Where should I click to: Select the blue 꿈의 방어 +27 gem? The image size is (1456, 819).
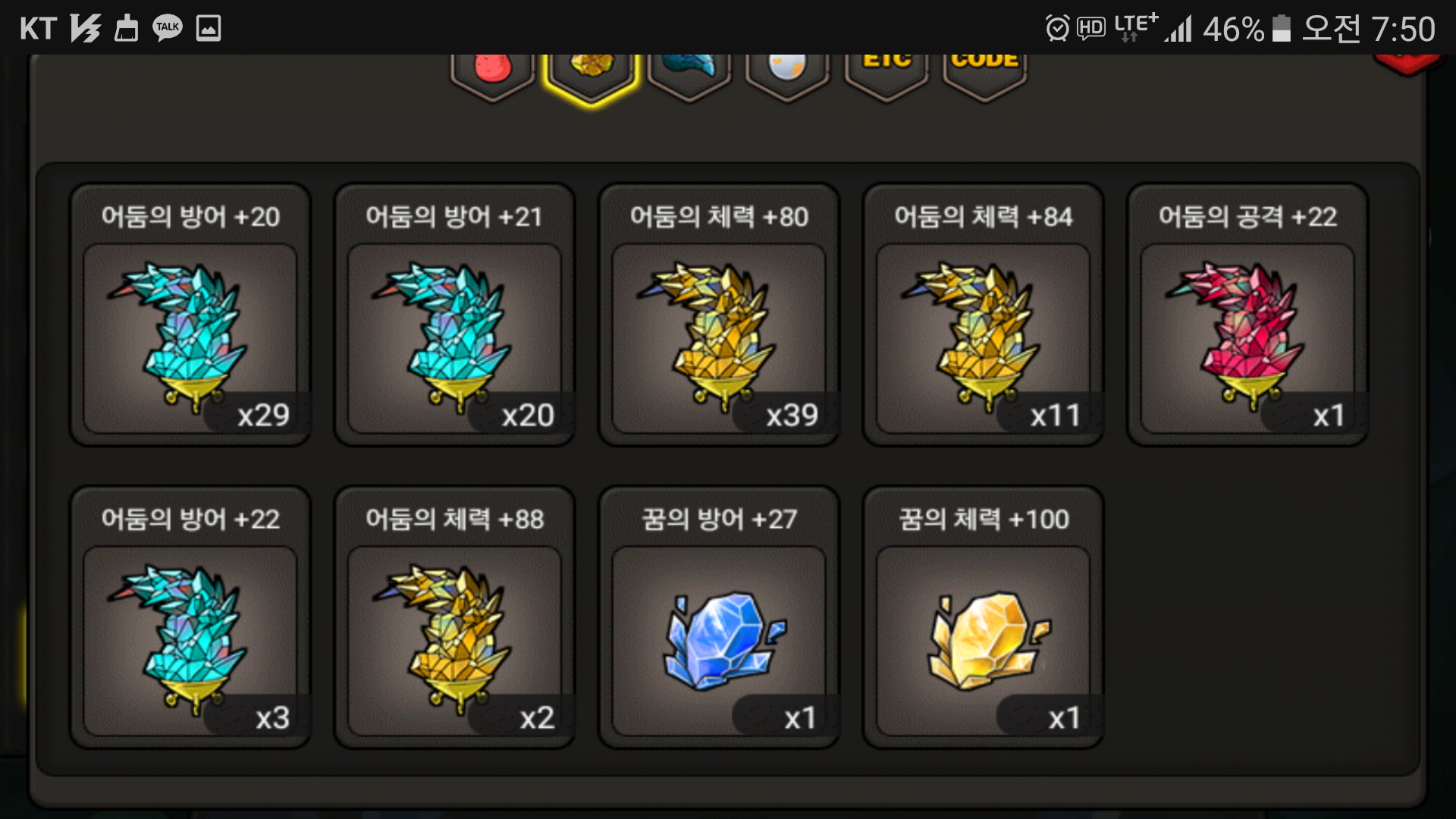(719, 617)
